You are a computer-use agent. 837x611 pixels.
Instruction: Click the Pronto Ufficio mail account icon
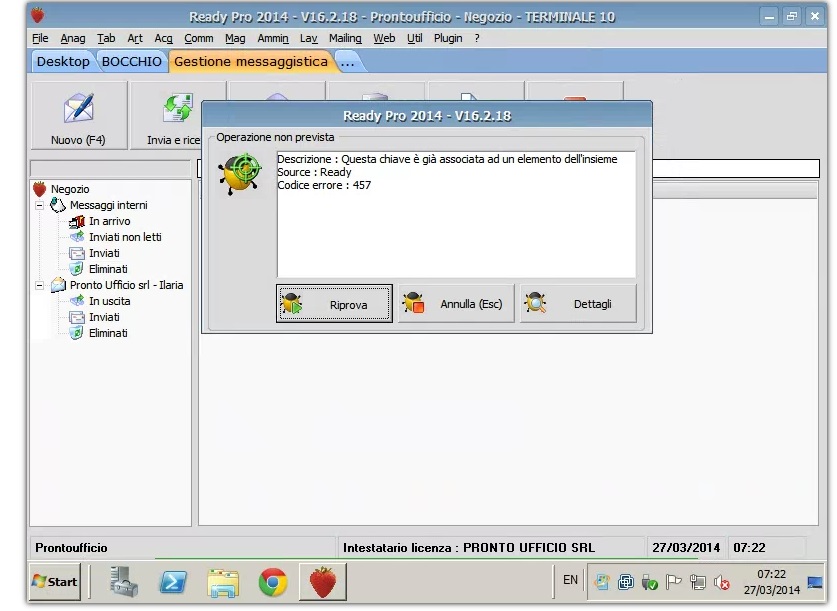pos(58,285)
